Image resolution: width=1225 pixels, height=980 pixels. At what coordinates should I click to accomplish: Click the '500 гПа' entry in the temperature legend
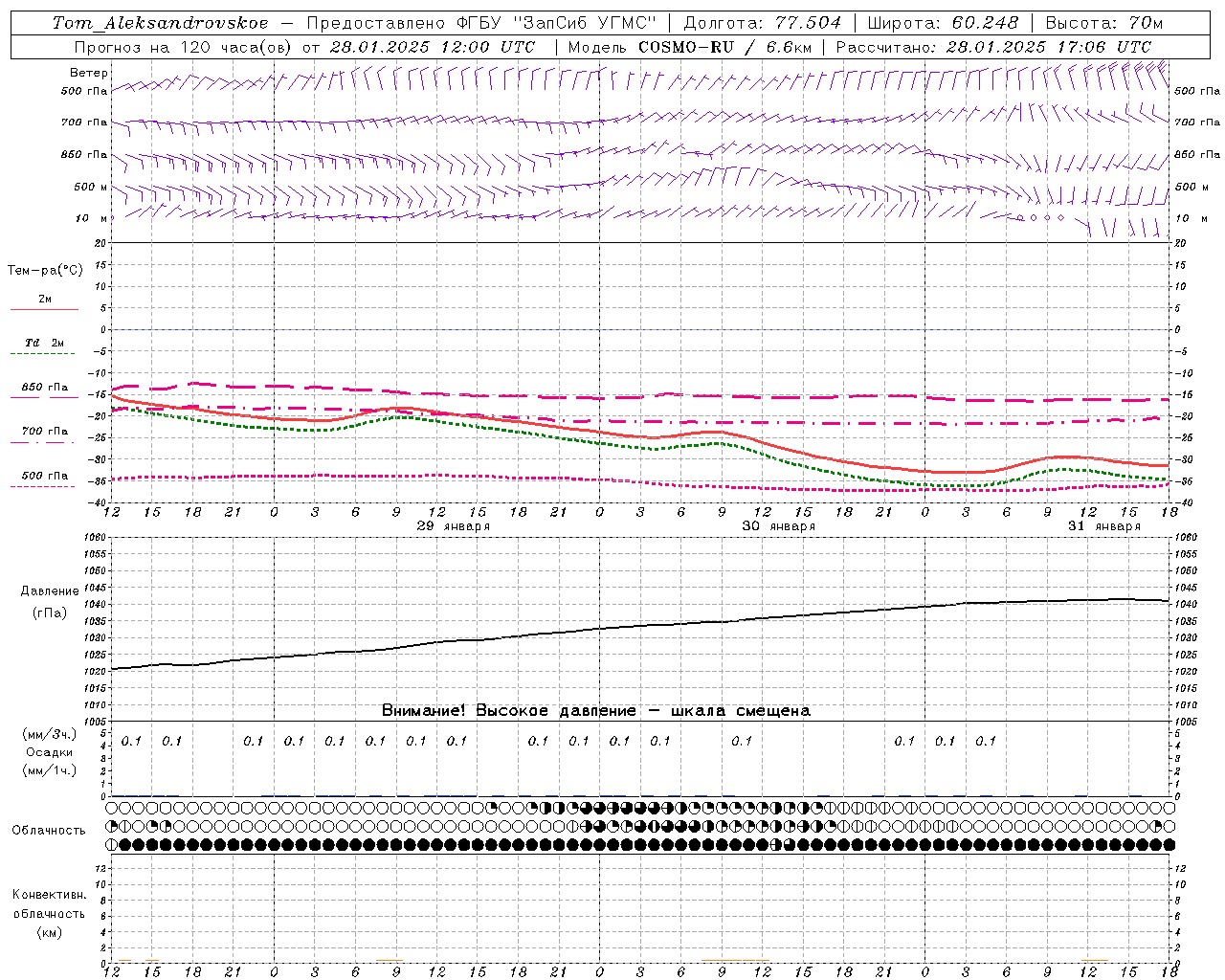pyautogui.click(x=44, y=476)
